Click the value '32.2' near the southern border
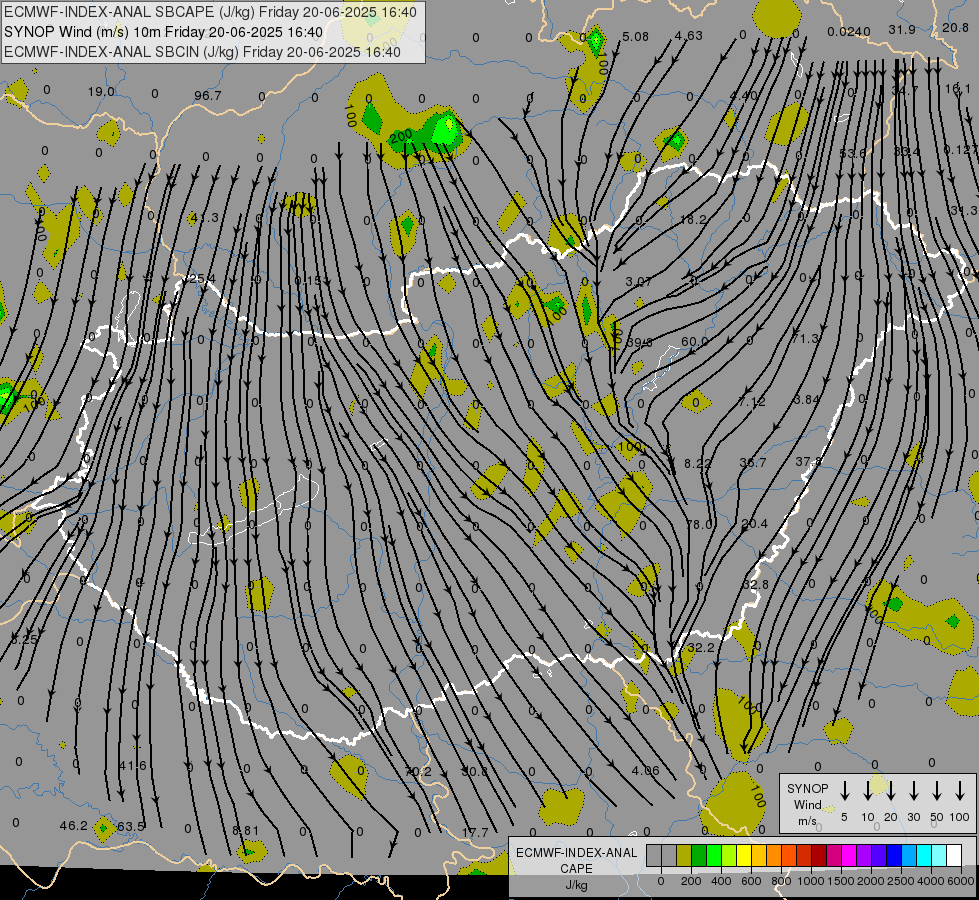Viewport: 979px width, 900px height. 701,648
